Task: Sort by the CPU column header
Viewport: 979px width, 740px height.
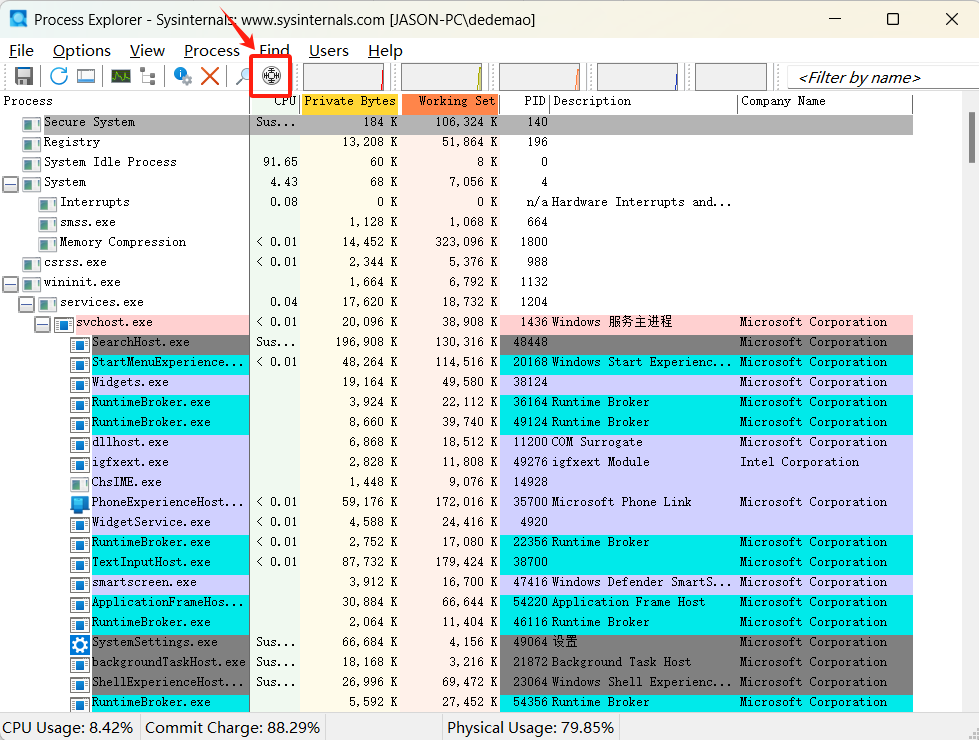Action: 275,102
